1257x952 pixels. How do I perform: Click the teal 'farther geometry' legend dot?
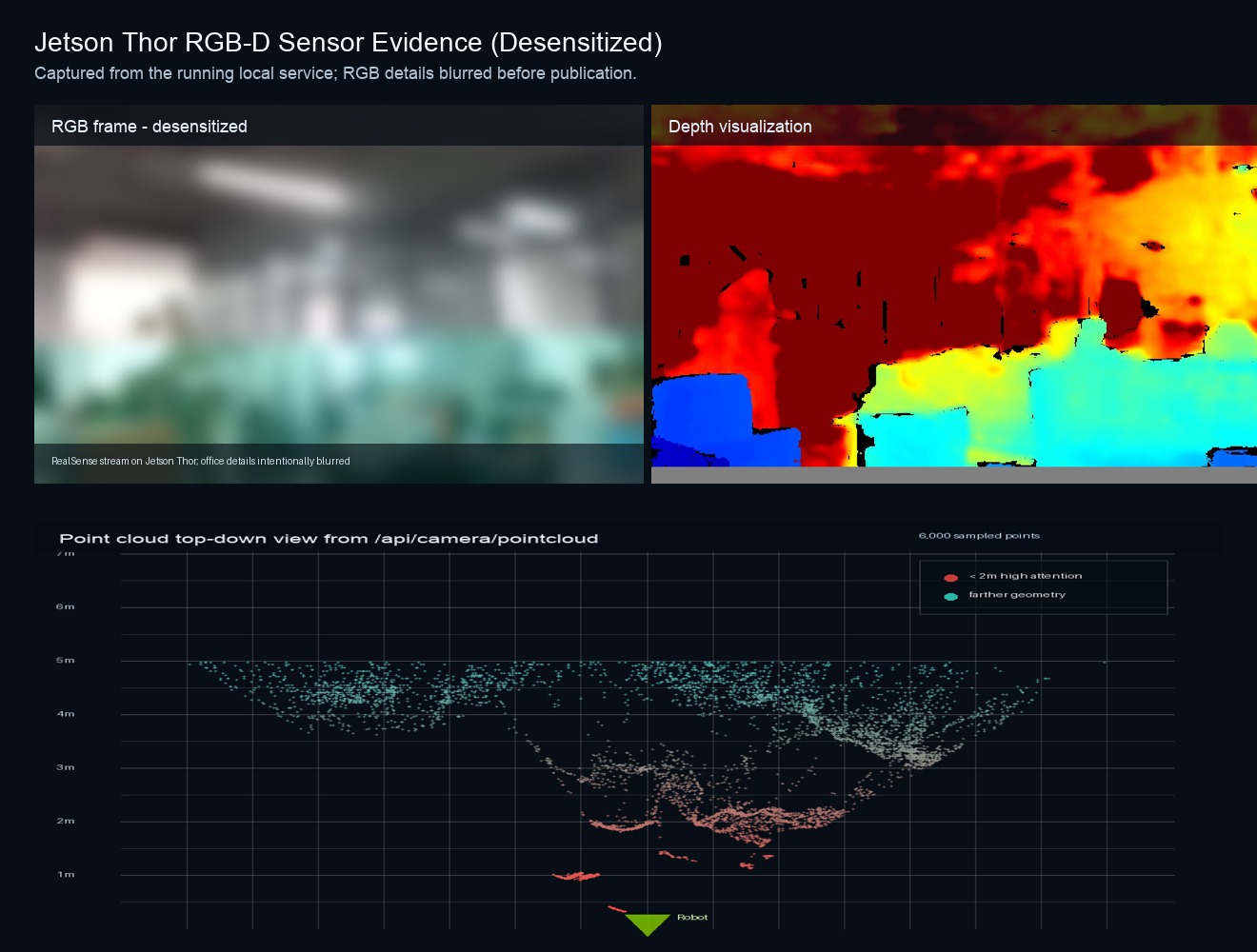950,597
